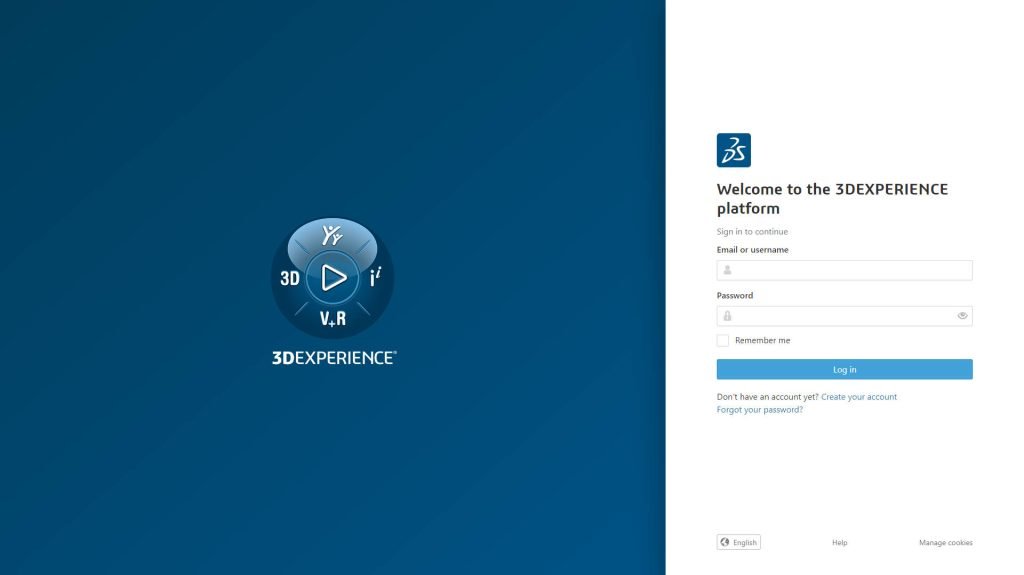Follow the Forgot your password link

(x=760, y=410)
